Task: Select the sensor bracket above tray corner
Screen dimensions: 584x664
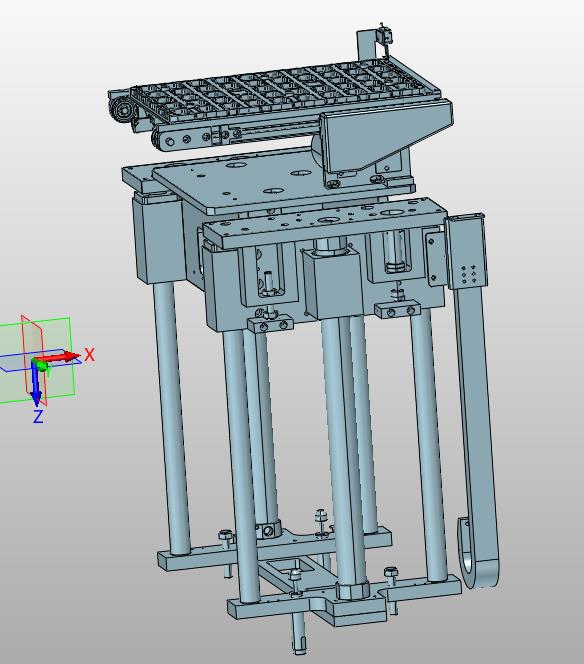Action: (375, 41)
